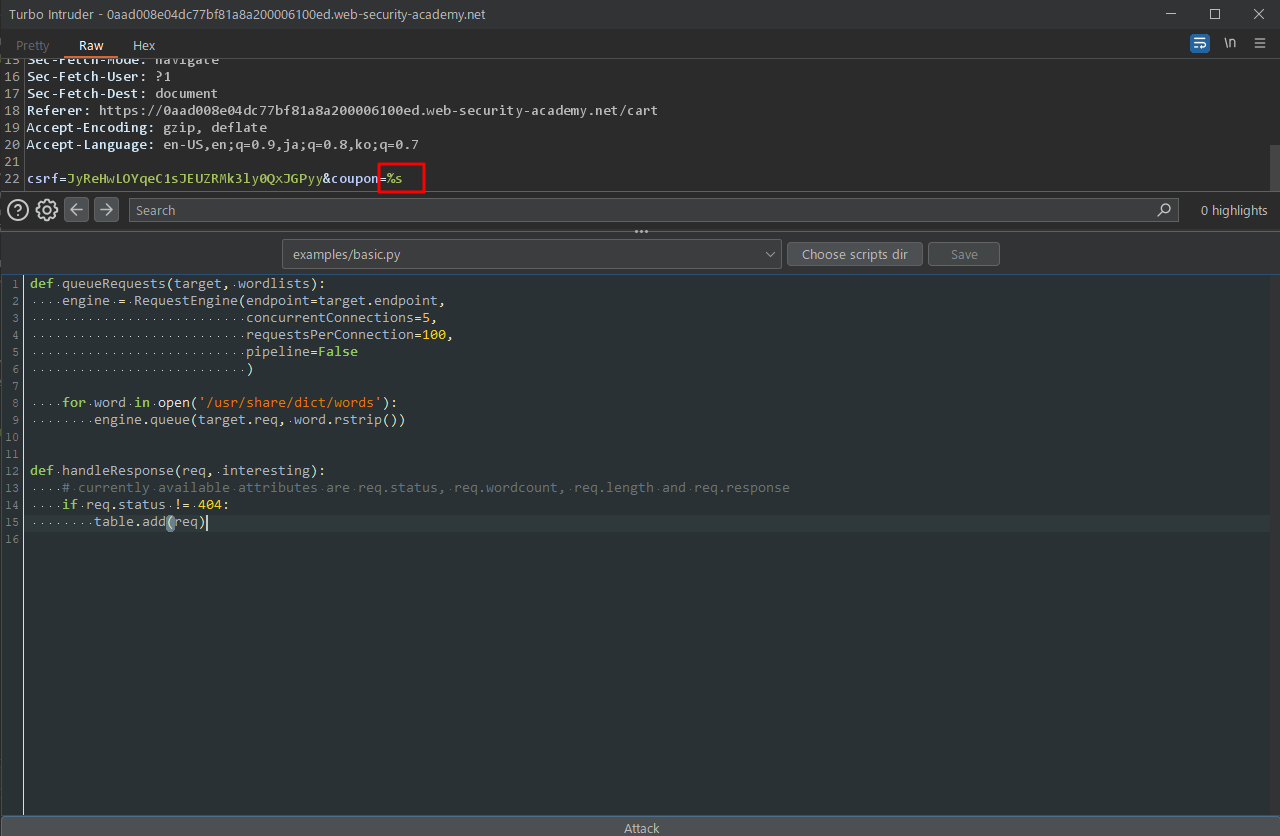The width and height of the screenshot is (1280, 836).
Task: Click the panel divider dots handle
Action: [x=640, y=231]
